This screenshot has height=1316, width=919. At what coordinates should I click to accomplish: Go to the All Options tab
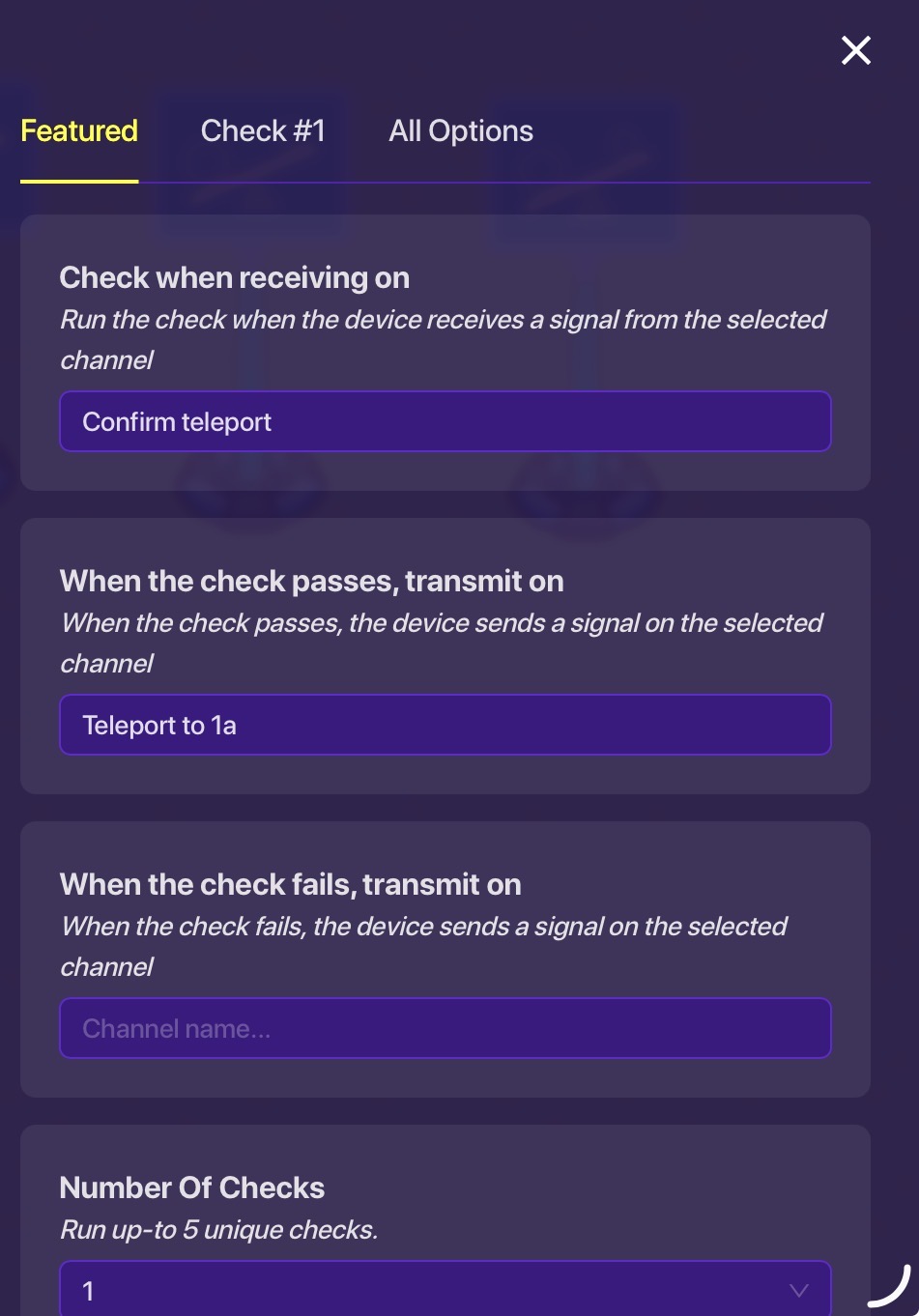click(x=461, y=131)
